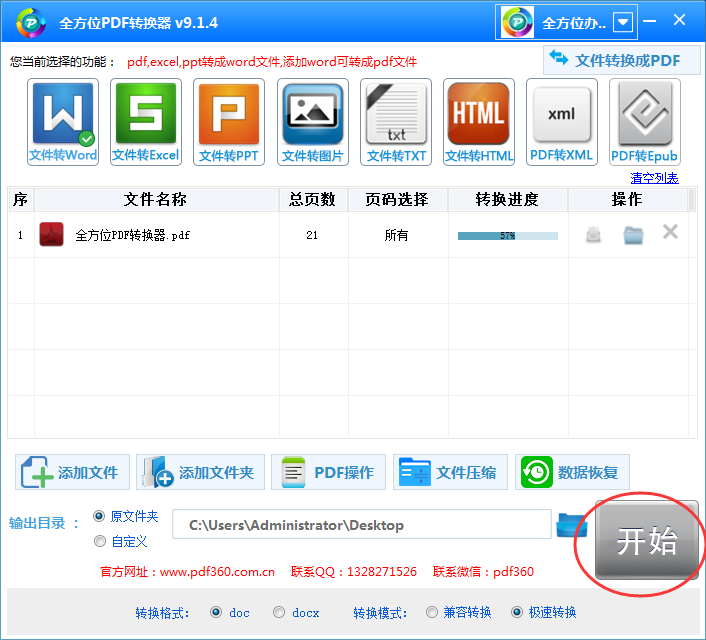
Task: Click the 联系QQ：1328271526 text
Action: click(354, 572)
